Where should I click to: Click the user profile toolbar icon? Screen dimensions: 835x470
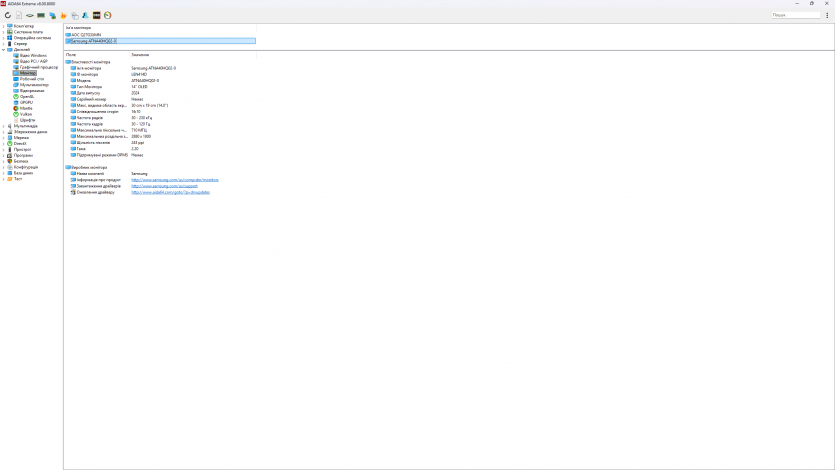pyautogui.click(x=85, y=16)
